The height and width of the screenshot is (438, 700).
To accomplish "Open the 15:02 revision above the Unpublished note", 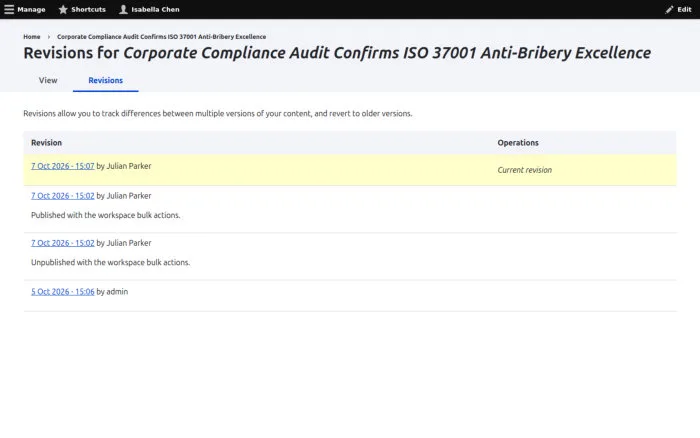I will click(x=62, y=243).
